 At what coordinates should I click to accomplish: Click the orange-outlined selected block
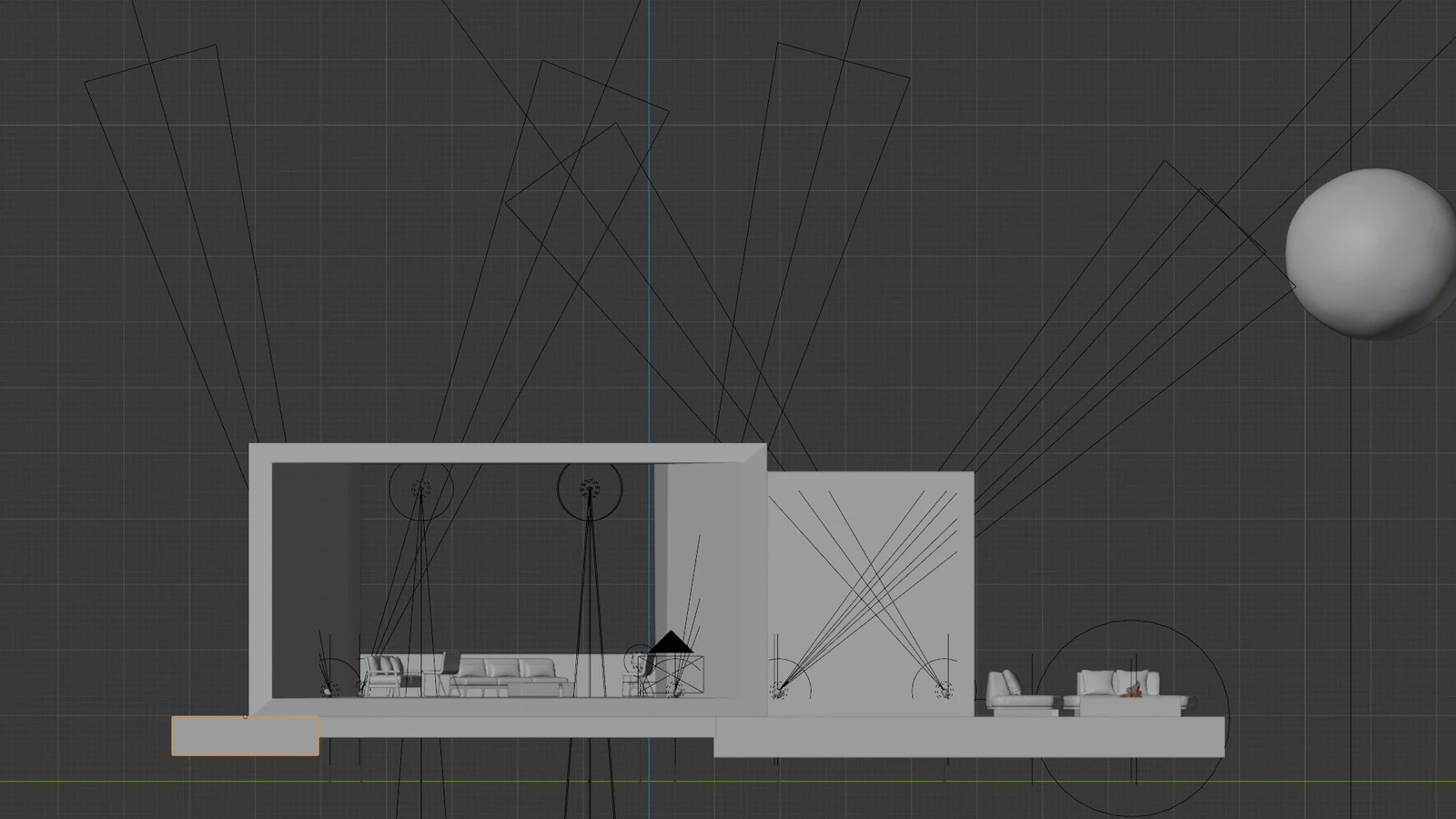coord(246,735)
